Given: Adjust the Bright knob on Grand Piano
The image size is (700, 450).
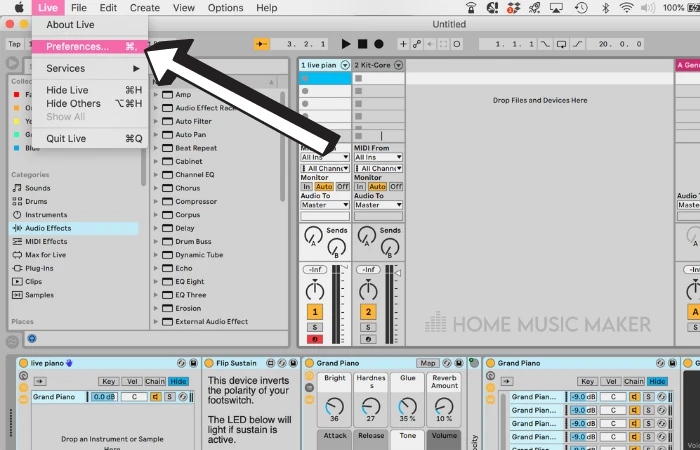Looking at the screenshot, I should click(x=334, y=407).
